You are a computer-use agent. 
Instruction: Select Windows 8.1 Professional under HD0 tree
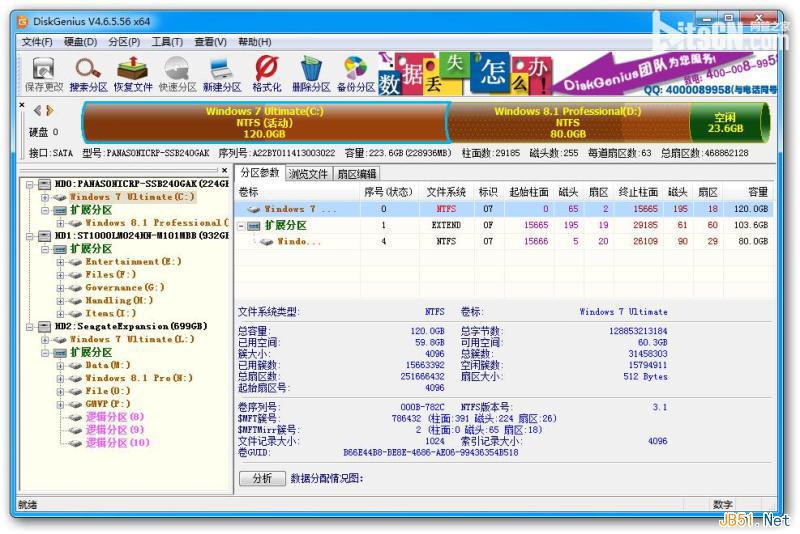[157, 223]
